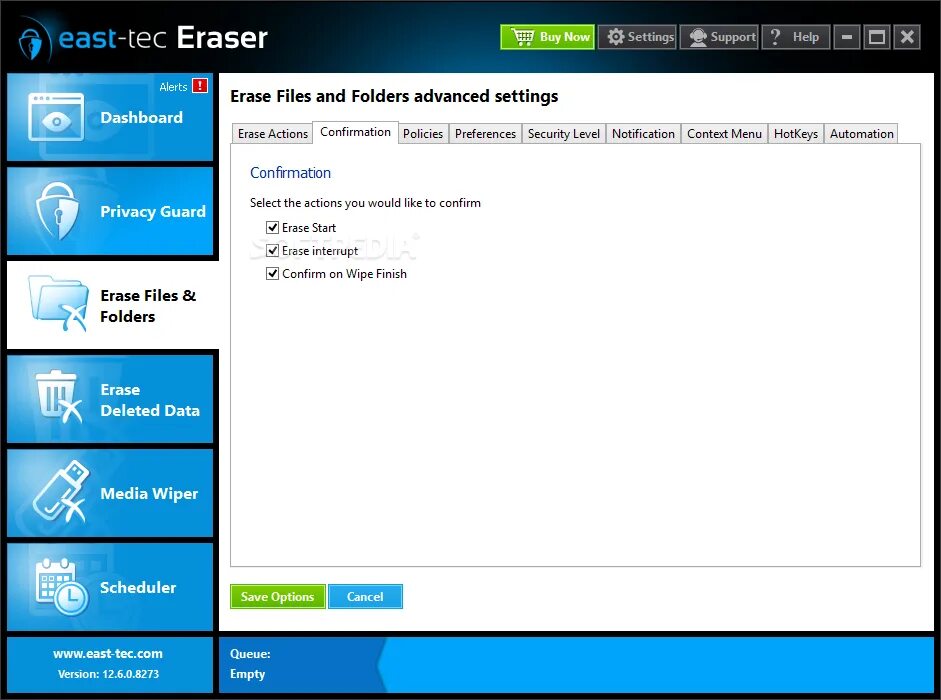This screenshot has height=700, width=941.
Task: Click the red Alerts exclamation icon
Action: pyautogui.click(x=200, y=86)
